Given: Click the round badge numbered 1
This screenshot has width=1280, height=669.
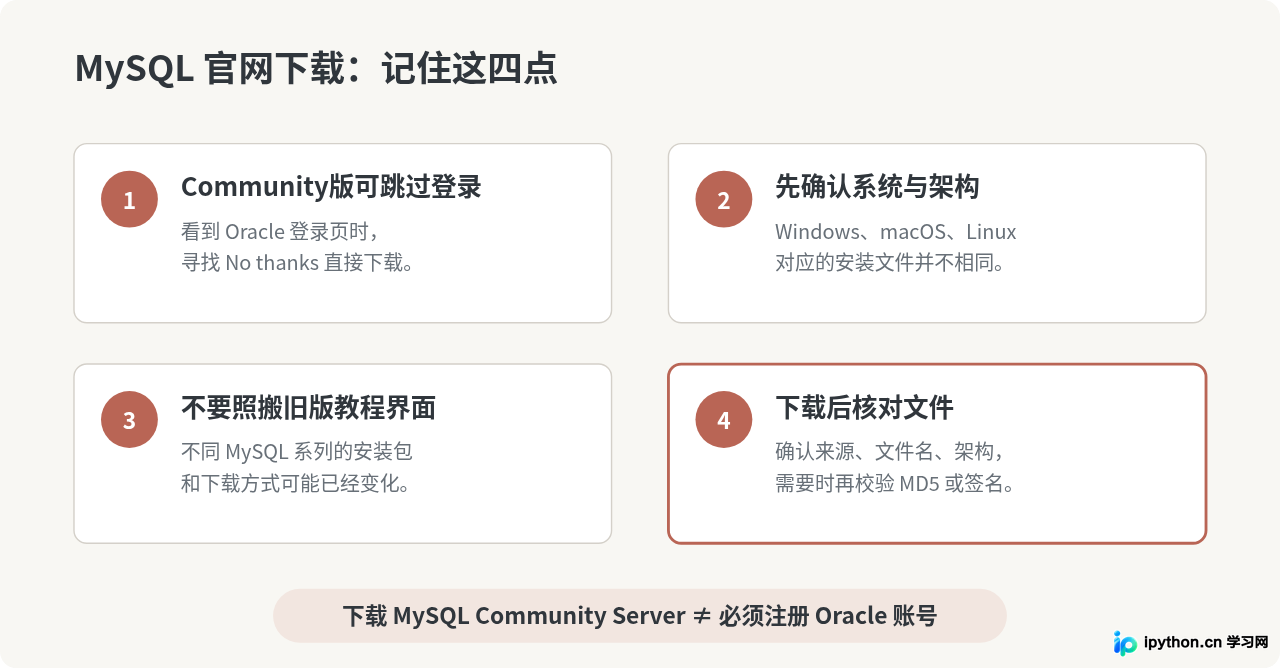Looking at the screenshot, I should click(x=129, y=199).
